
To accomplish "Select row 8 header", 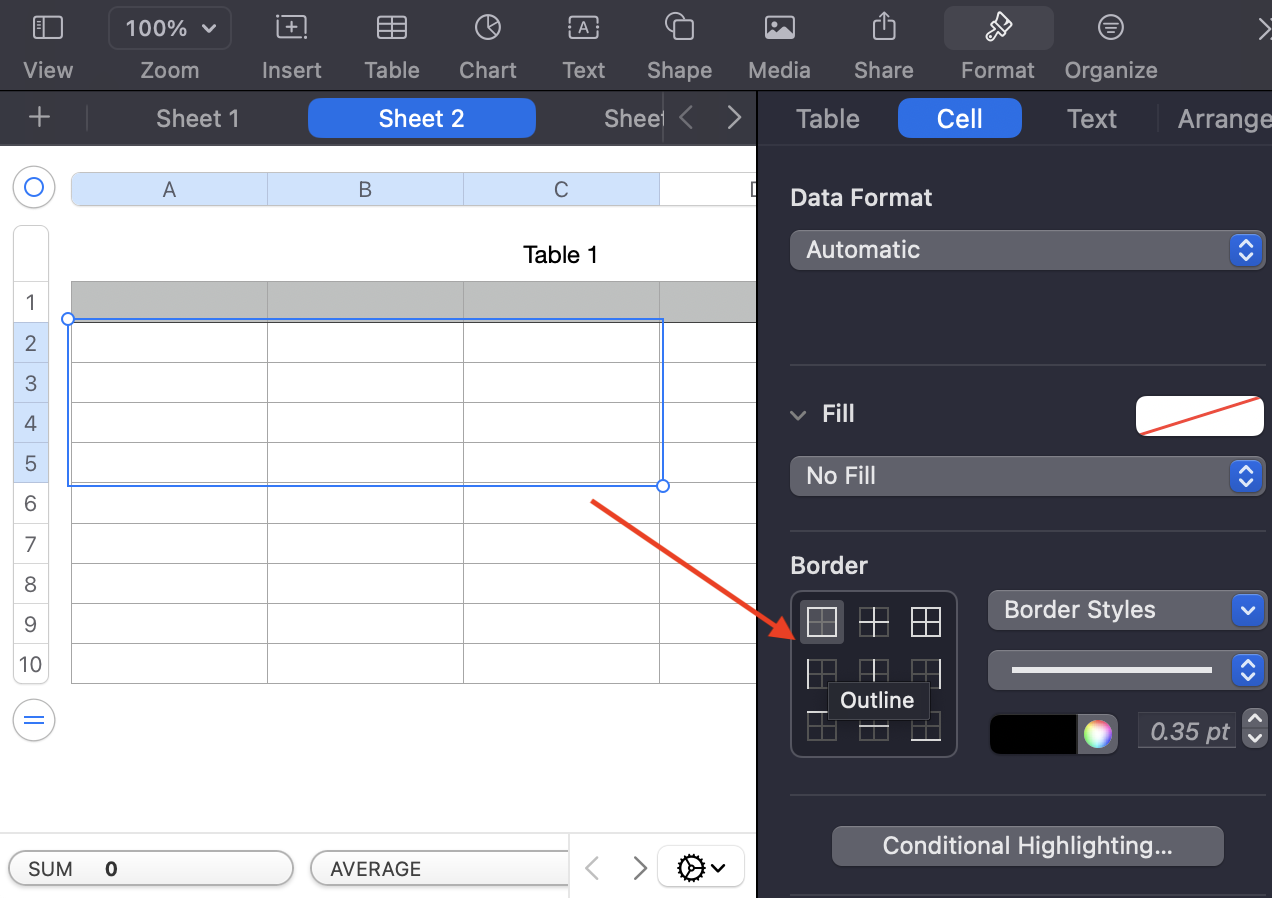I will [31, 584].
